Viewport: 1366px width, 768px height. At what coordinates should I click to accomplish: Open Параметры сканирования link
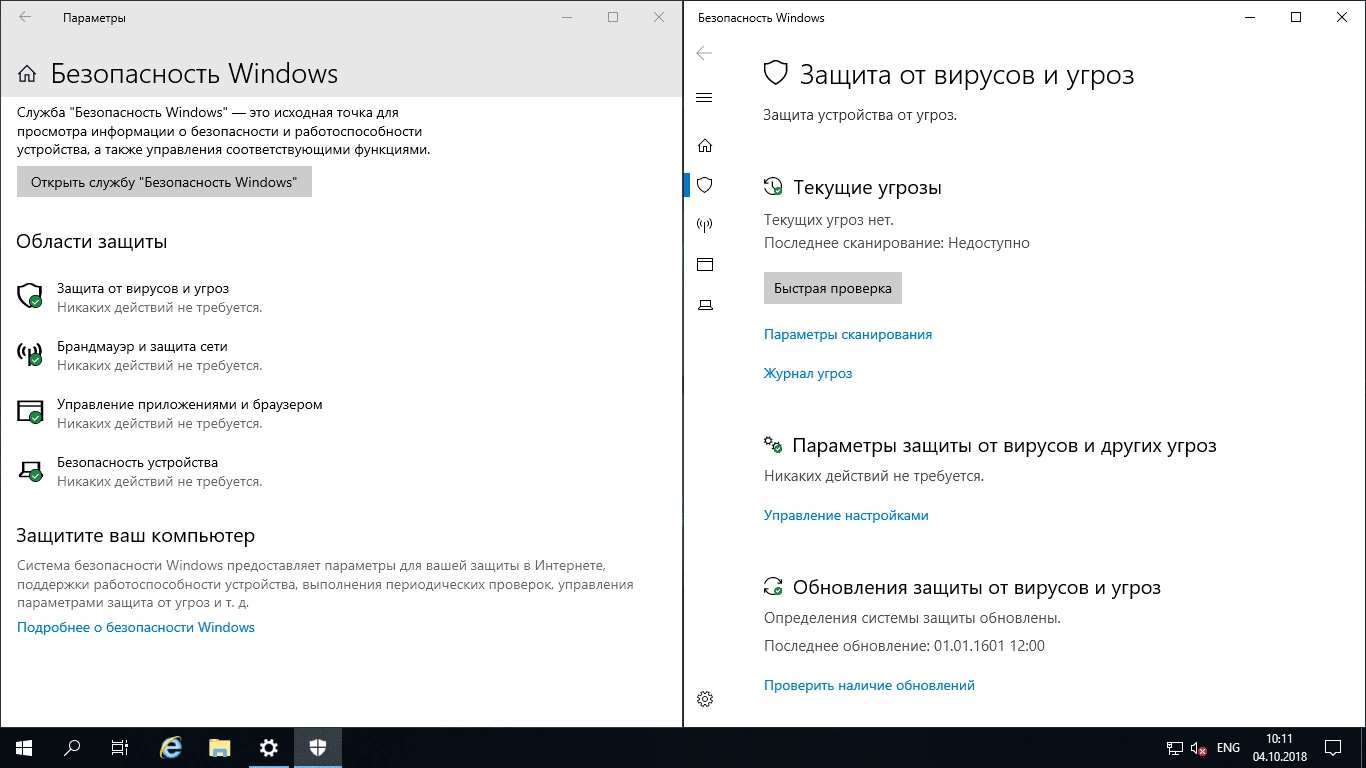click(x=848, y=334)
